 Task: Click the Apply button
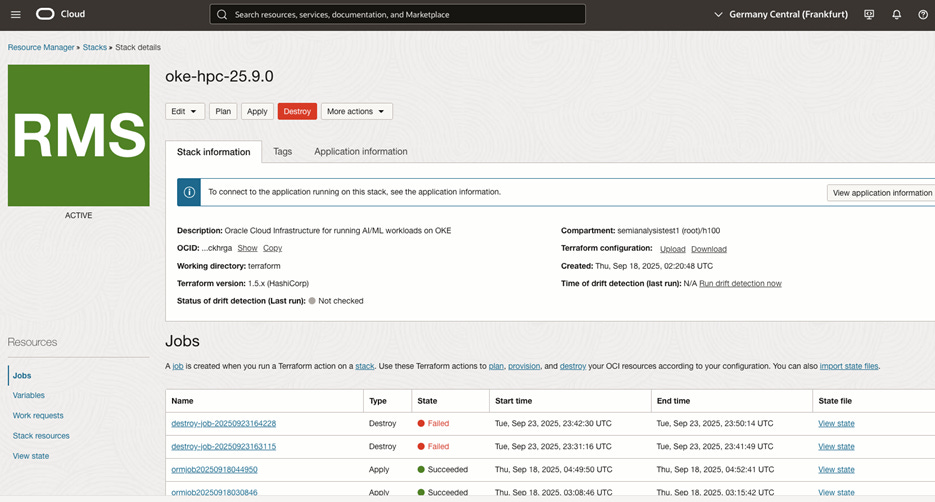point(257,111)
